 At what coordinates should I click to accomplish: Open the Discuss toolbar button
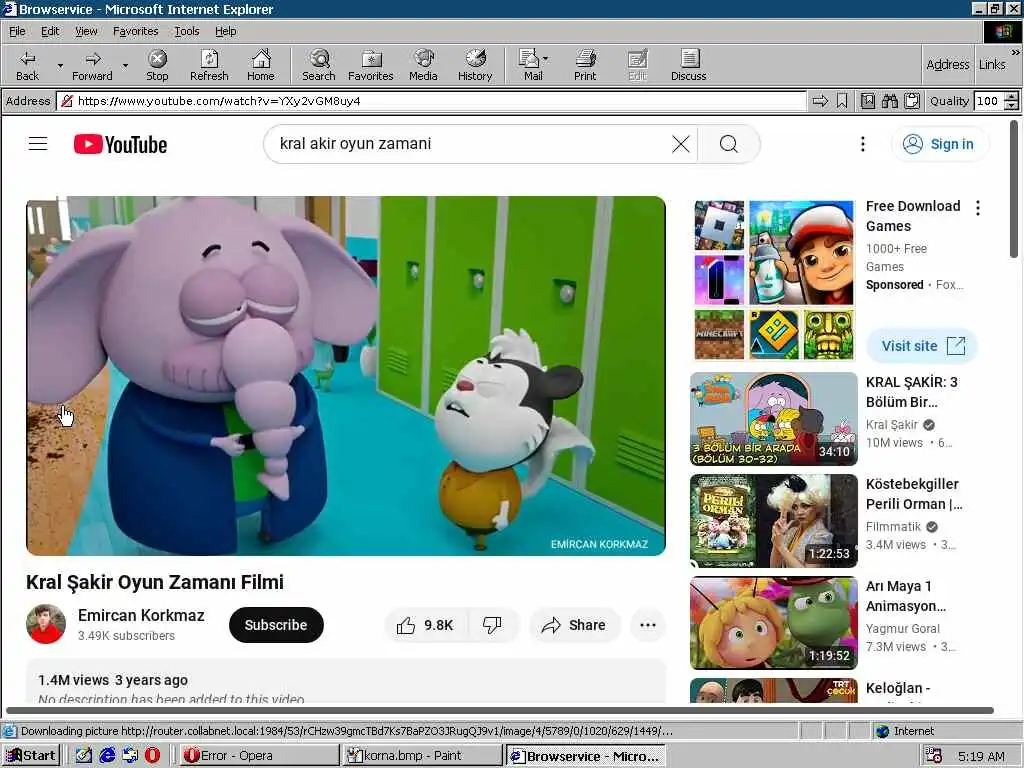click(688, 65)
